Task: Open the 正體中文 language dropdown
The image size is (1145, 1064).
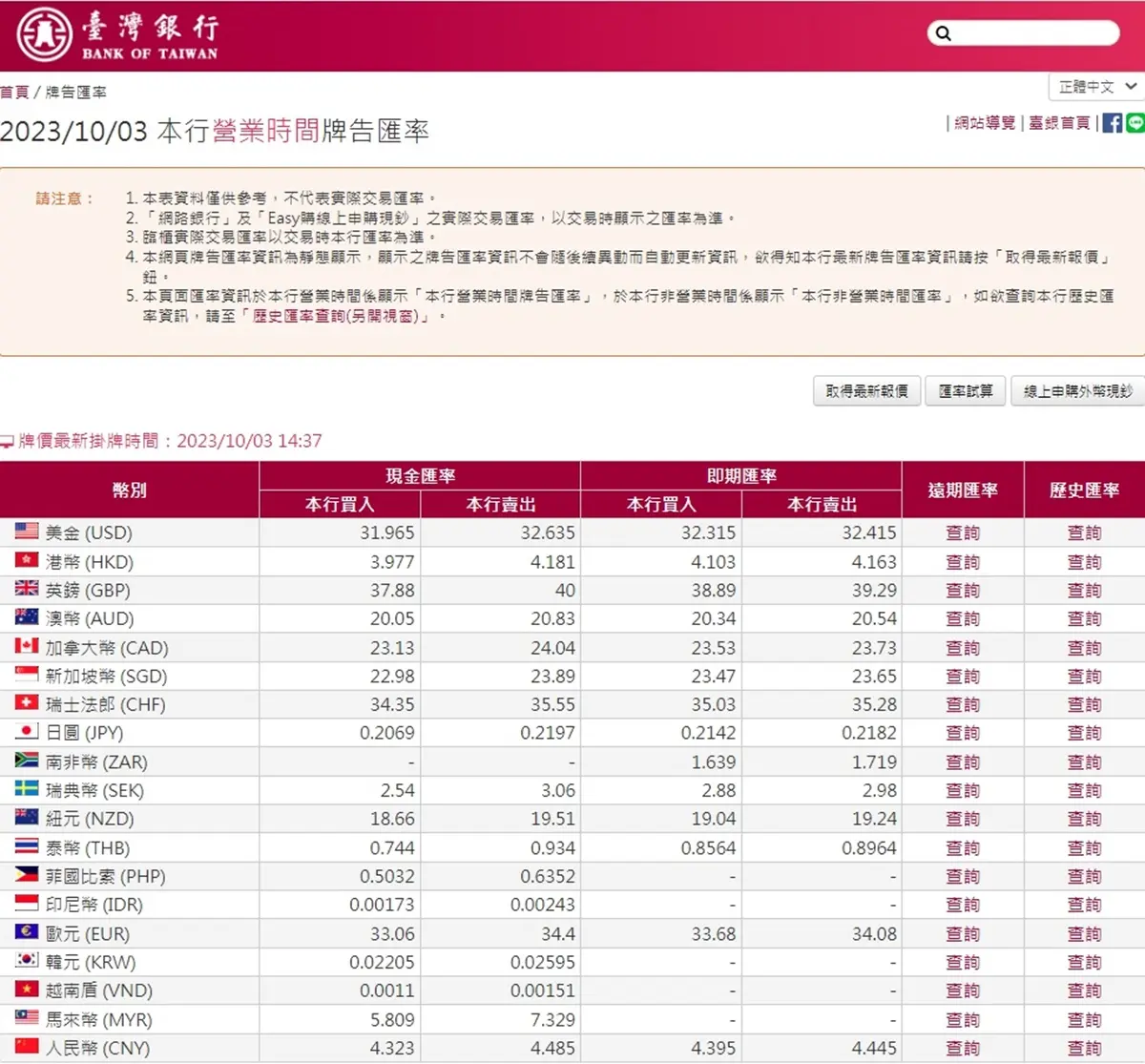Action: (x=1097, y=87)
